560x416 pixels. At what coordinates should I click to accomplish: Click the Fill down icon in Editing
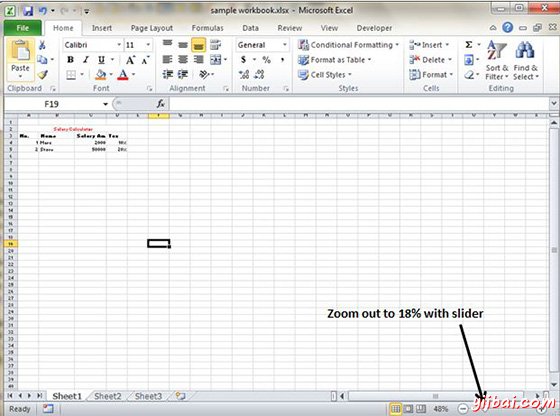tap(469, 60)
